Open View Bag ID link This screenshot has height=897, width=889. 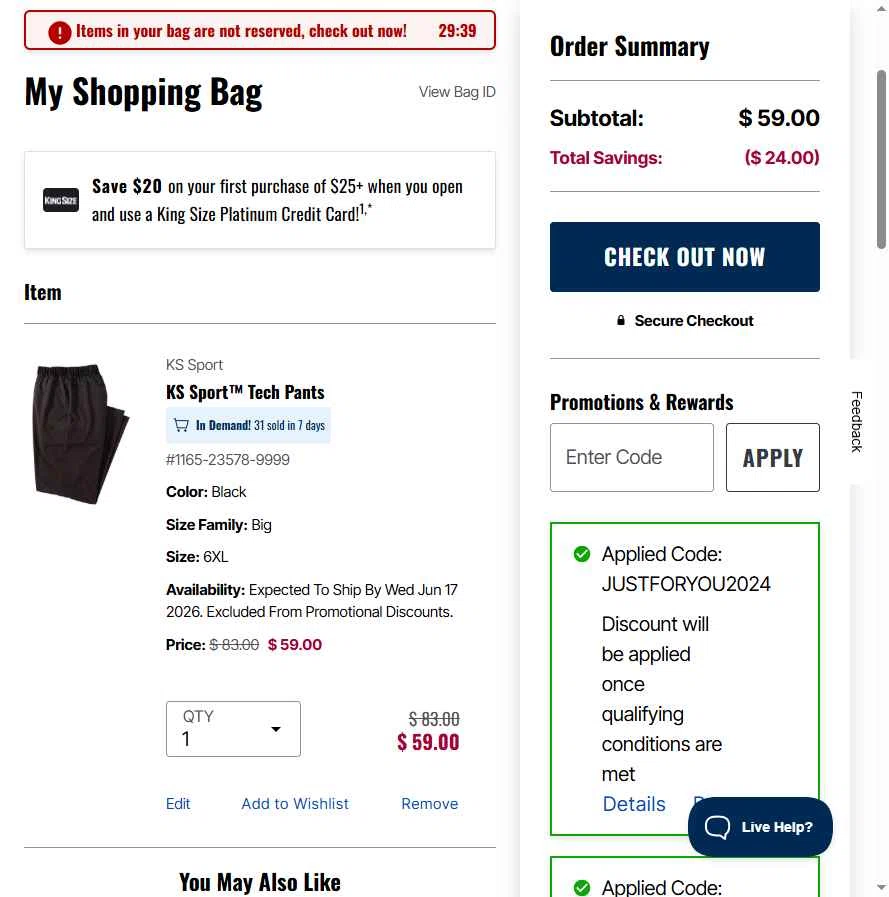457,92
